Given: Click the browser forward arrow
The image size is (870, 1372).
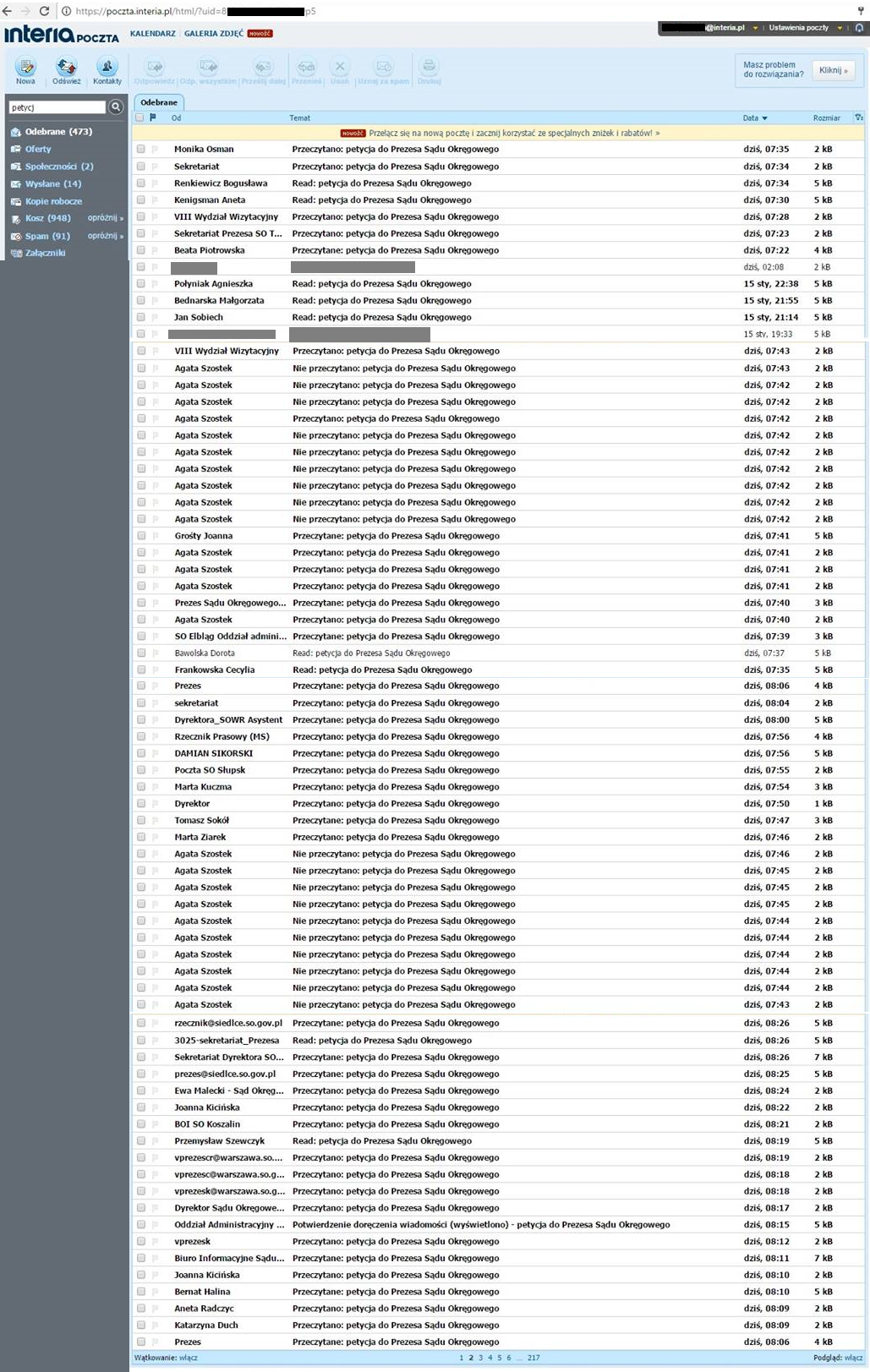Looking at the screenshot, I should 25,11.
